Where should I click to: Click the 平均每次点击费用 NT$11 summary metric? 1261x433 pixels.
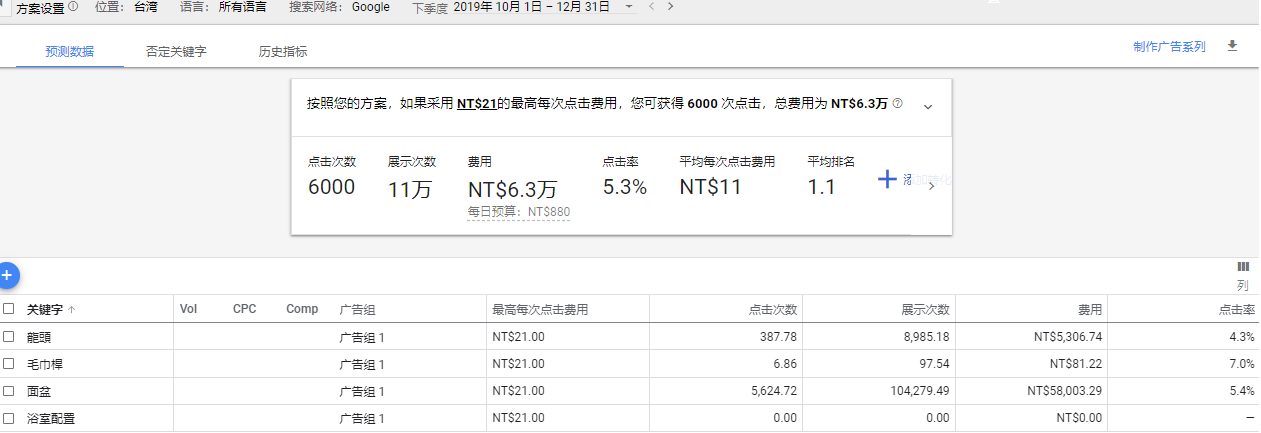(x=728, y=176)
